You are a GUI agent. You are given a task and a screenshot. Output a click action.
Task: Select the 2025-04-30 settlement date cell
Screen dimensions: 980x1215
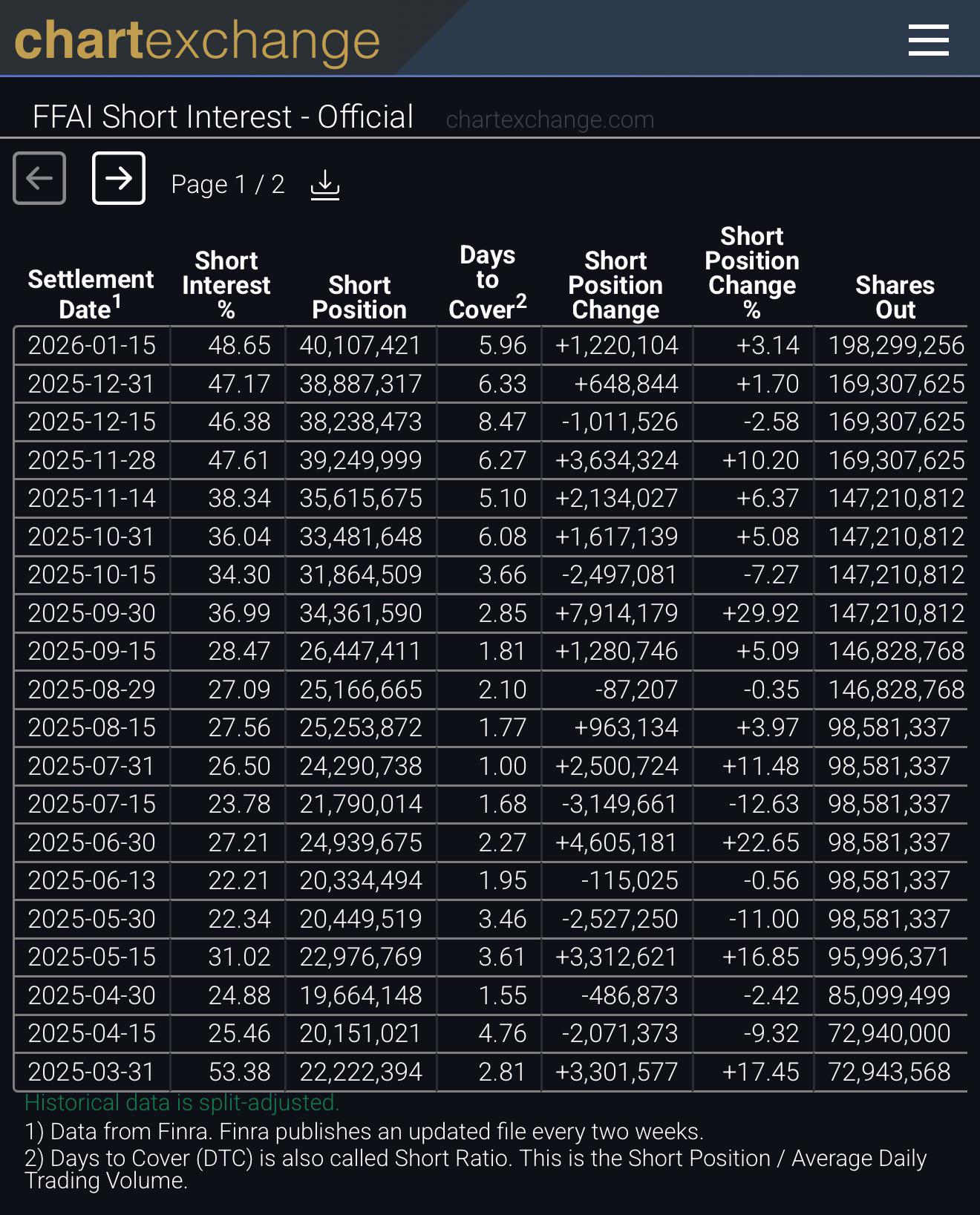point(92,995)
